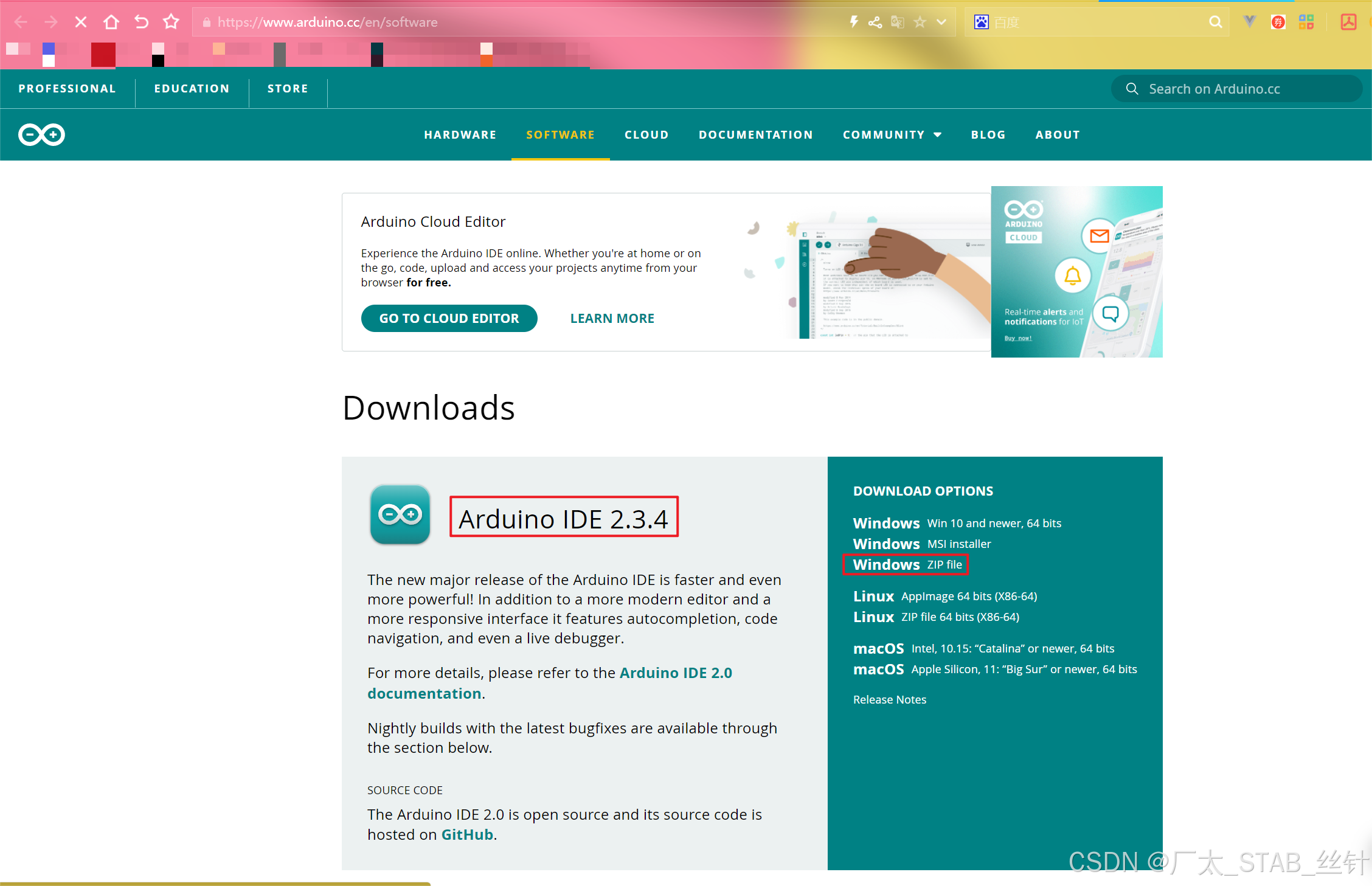Screen dimensions: 1372x886
Task: Open the DOCUMENTATION menu item
Action: tap(756, 134)
